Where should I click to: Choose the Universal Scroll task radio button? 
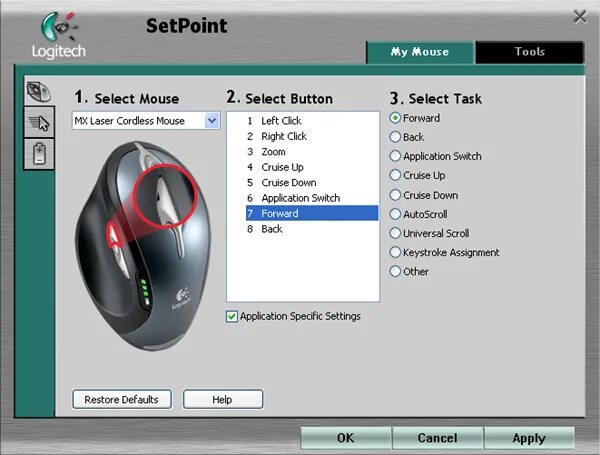coord(395,233)
